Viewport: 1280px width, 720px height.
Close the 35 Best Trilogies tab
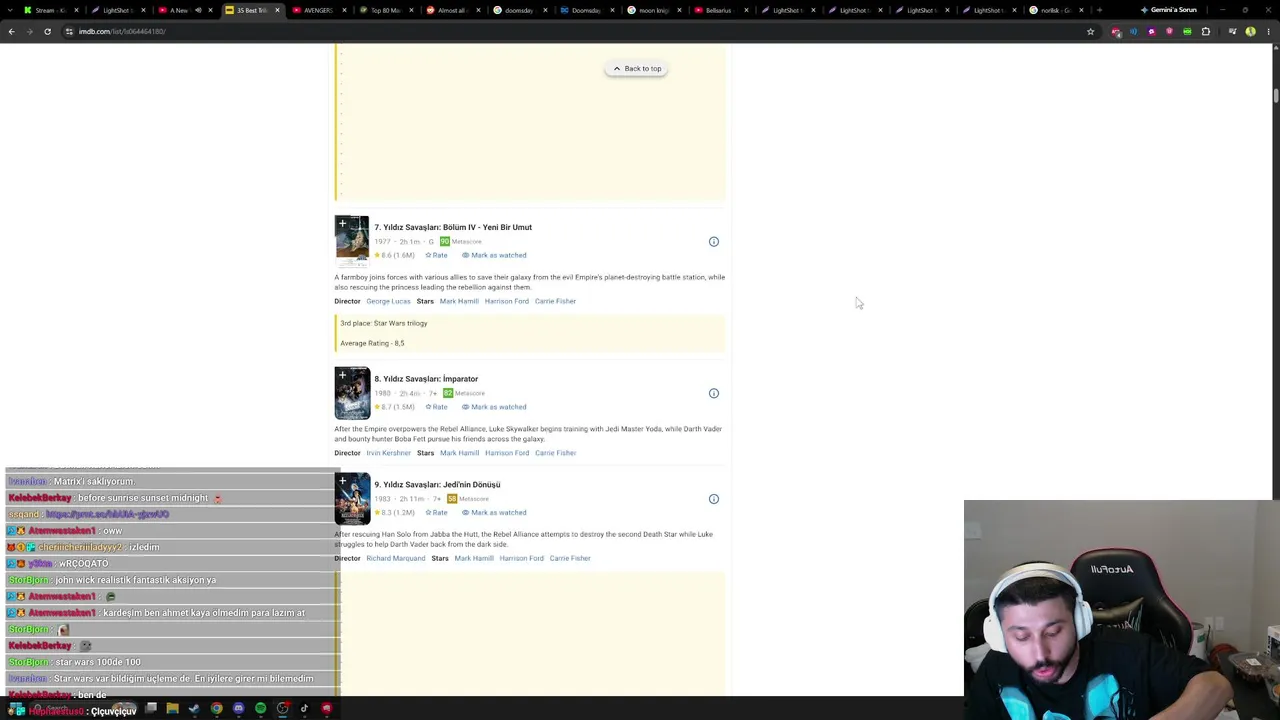277,10
